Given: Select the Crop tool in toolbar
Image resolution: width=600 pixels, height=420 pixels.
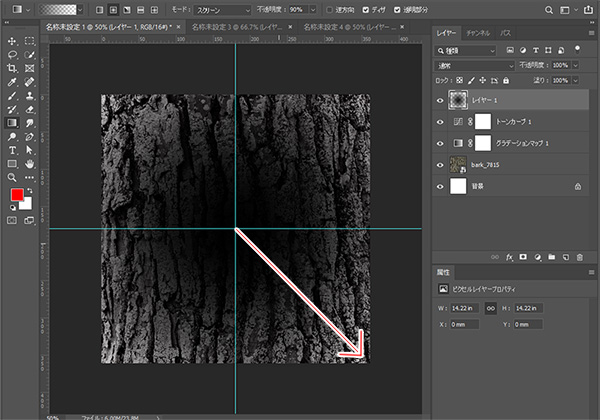Looking at the screenshot, I should point(11,68).
